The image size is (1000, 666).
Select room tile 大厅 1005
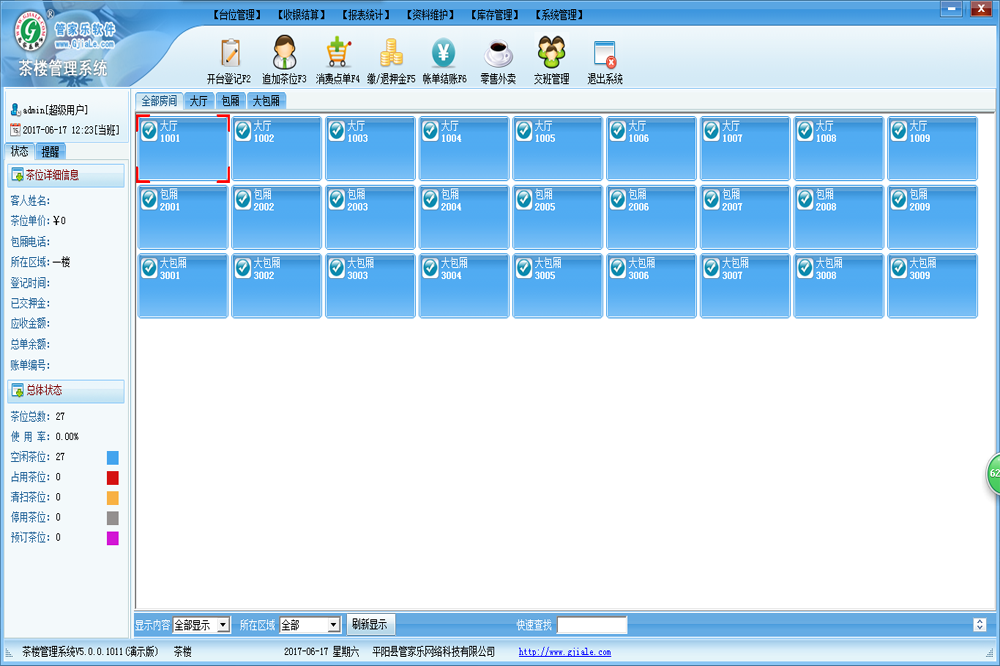point(557,149)
